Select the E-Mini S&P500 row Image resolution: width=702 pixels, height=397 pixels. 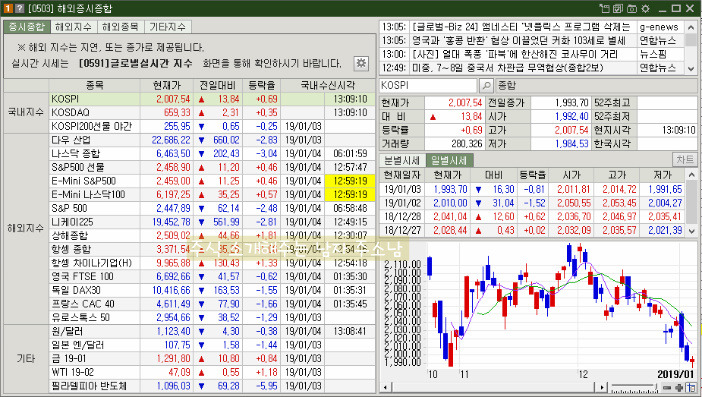tap(212, 181)
